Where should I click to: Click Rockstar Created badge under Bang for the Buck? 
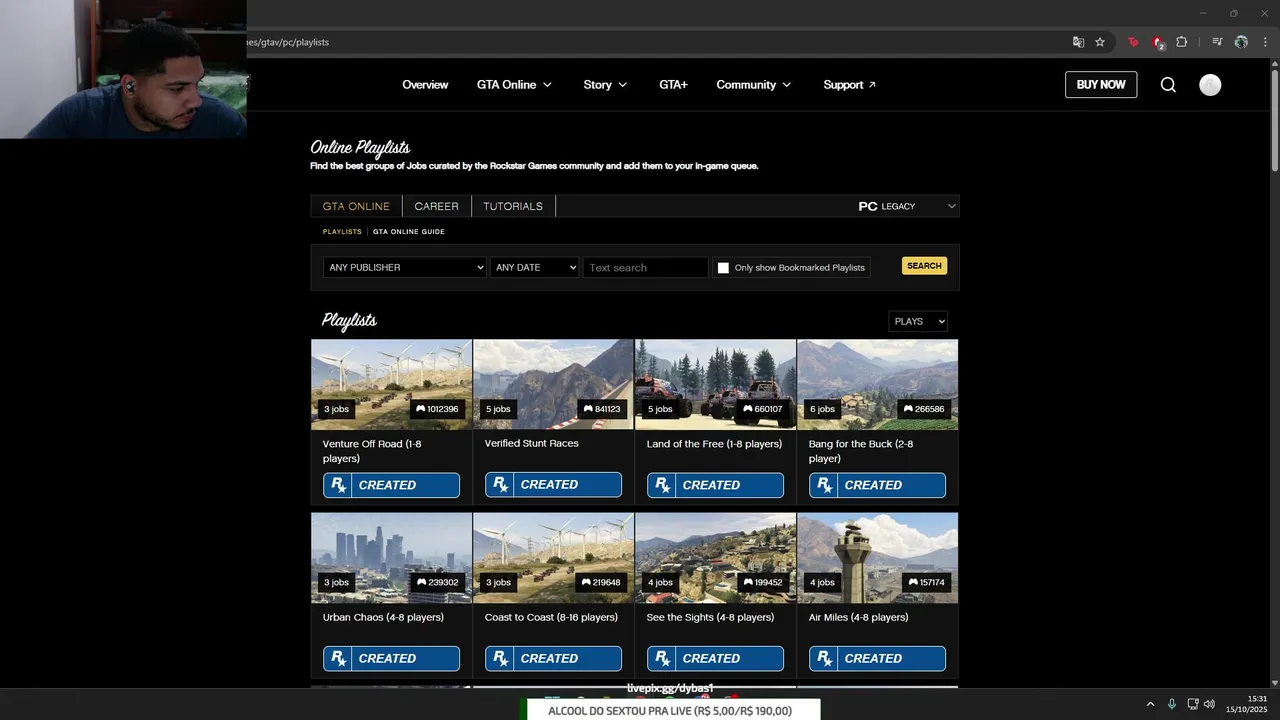coord(877,485)
